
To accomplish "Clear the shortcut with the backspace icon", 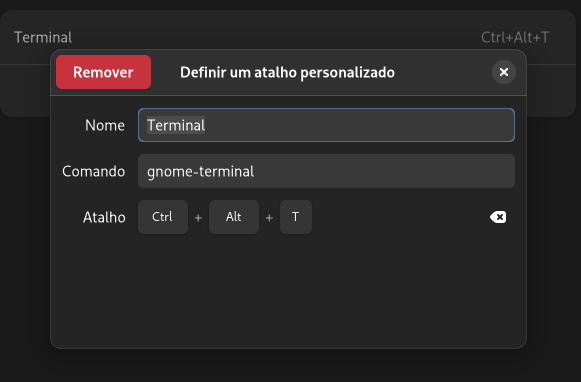I will (498, 217).
